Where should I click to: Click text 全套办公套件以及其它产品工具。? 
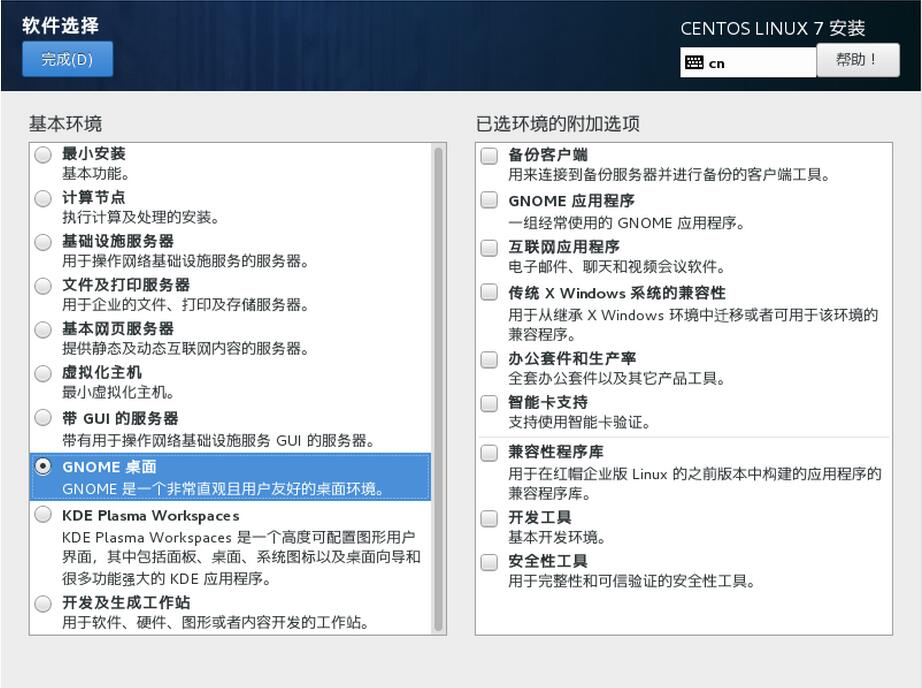617,378
